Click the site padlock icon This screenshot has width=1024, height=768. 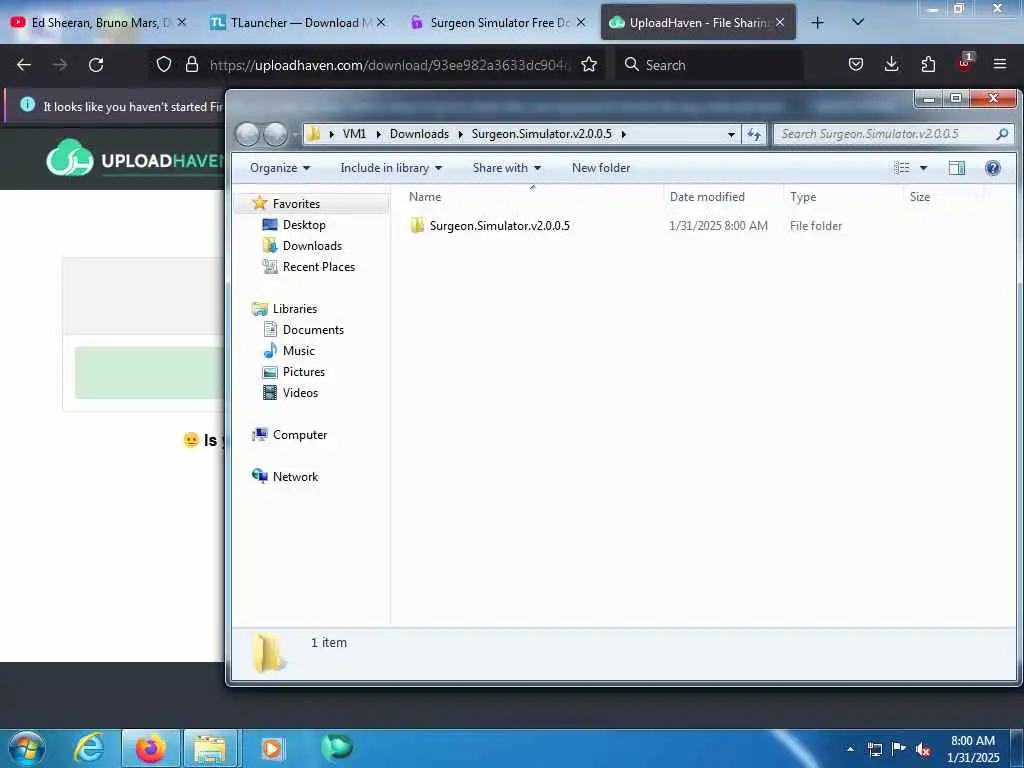point(191,64)
